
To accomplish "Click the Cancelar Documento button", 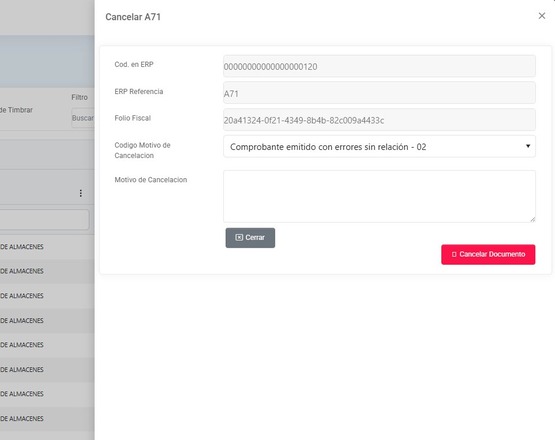I will 488,254.
